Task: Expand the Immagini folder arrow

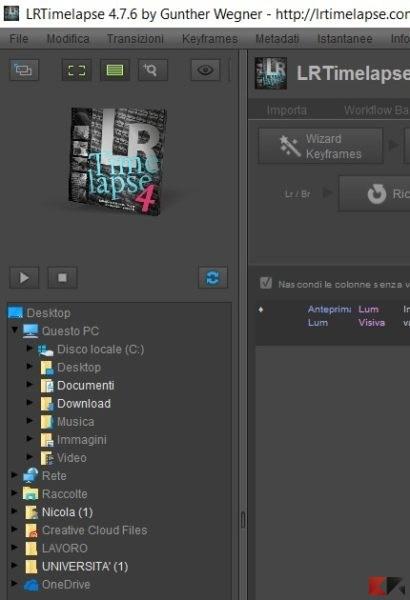Action: (29, 438)
